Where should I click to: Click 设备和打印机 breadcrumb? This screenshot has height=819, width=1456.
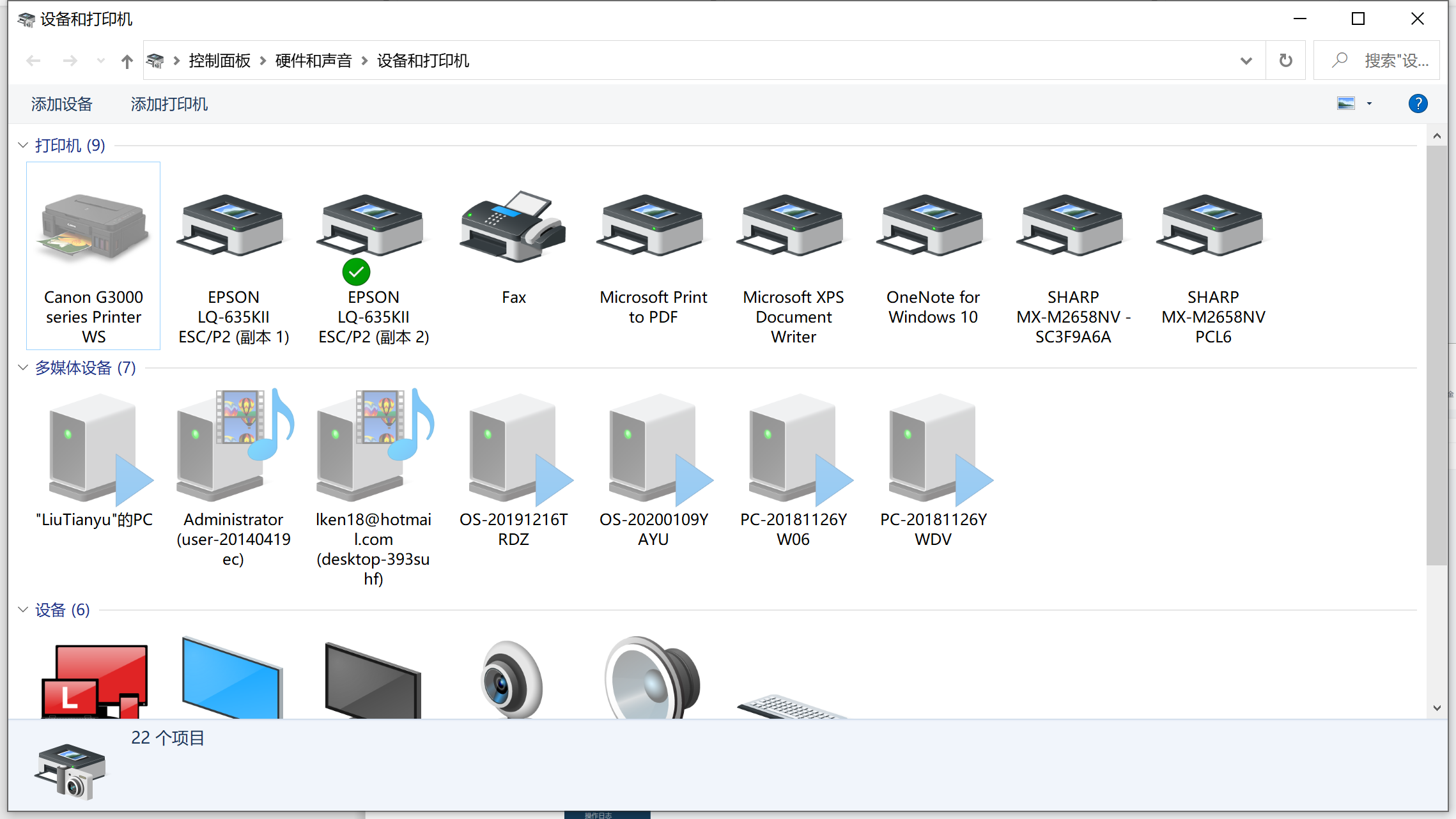tap(422, 61)
